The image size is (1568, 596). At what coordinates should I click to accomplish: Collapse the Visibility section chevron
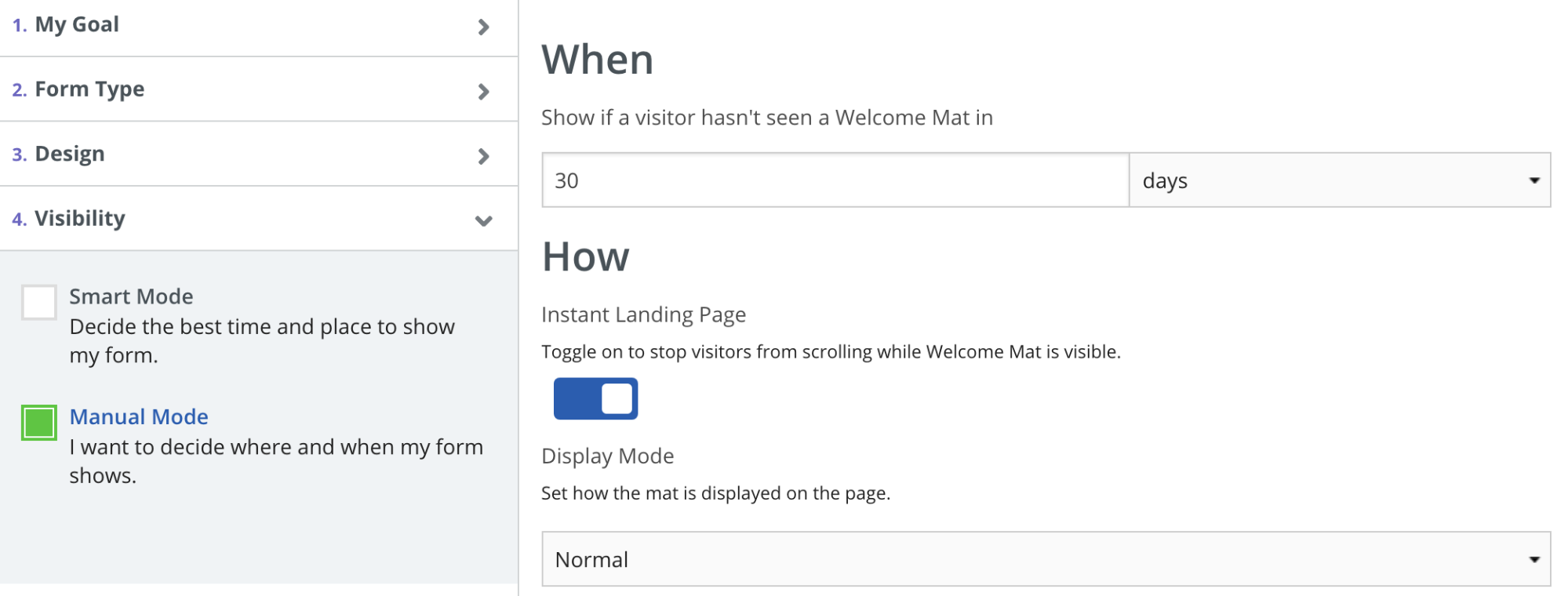(483, 221)
